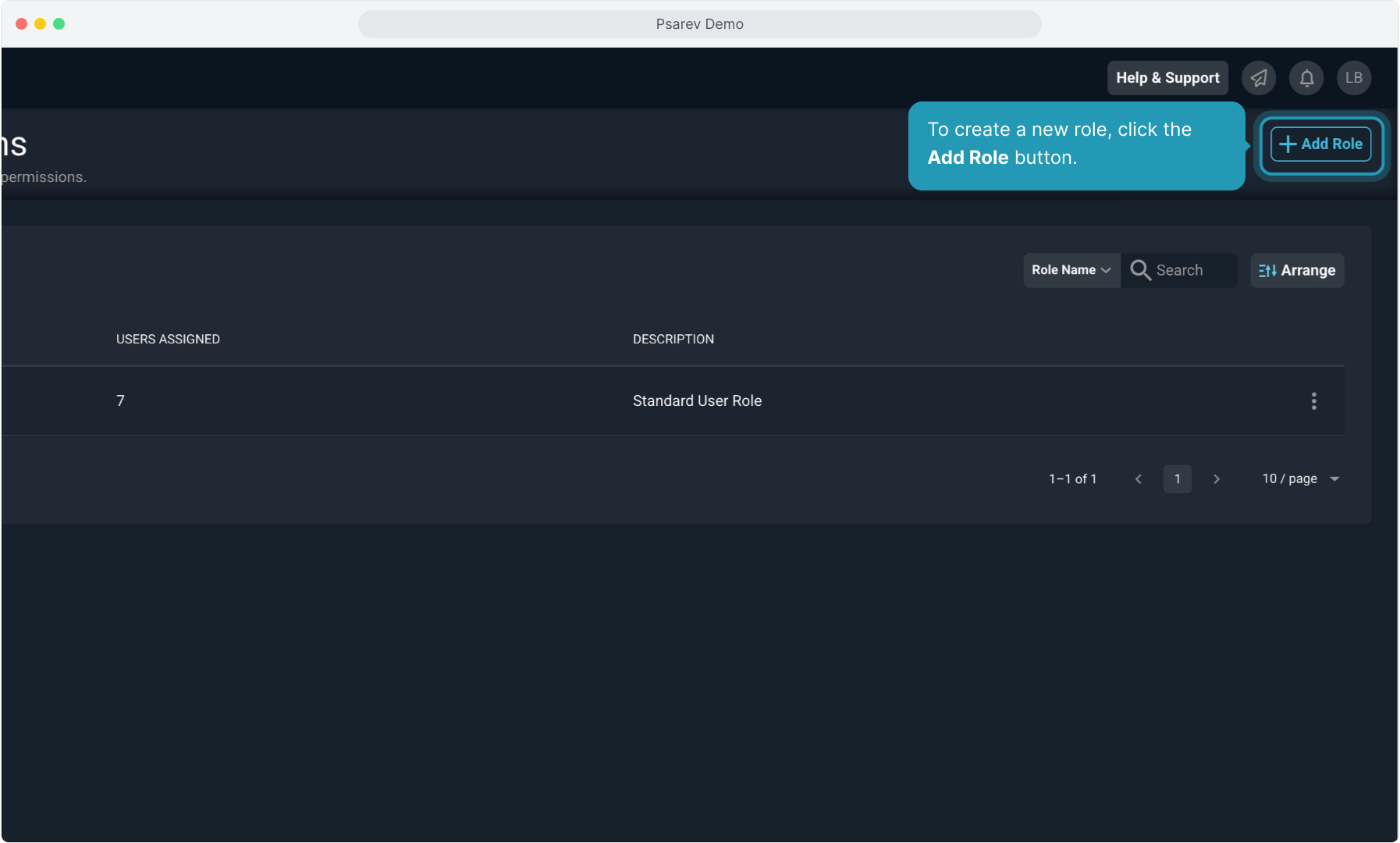Select the Standard User Role row description

[697, 401]
